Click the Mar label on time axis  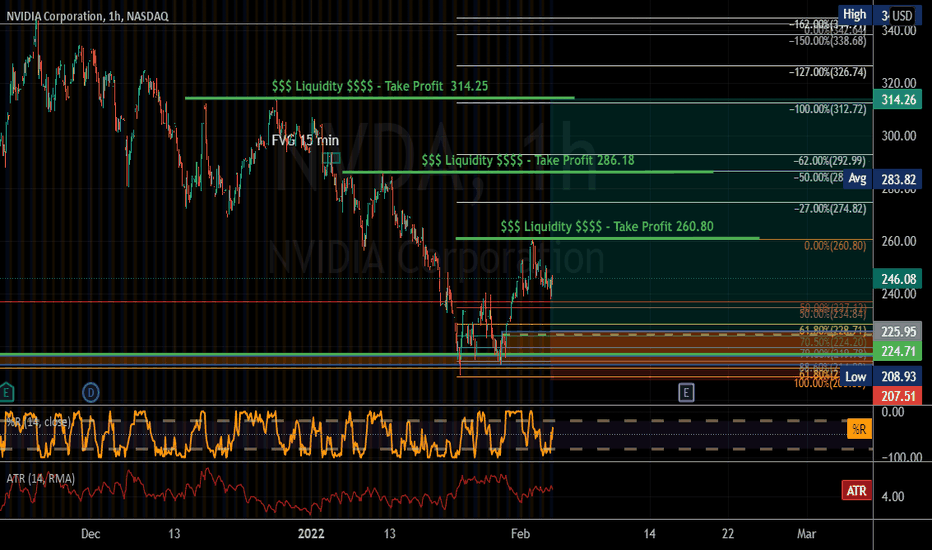806,533
